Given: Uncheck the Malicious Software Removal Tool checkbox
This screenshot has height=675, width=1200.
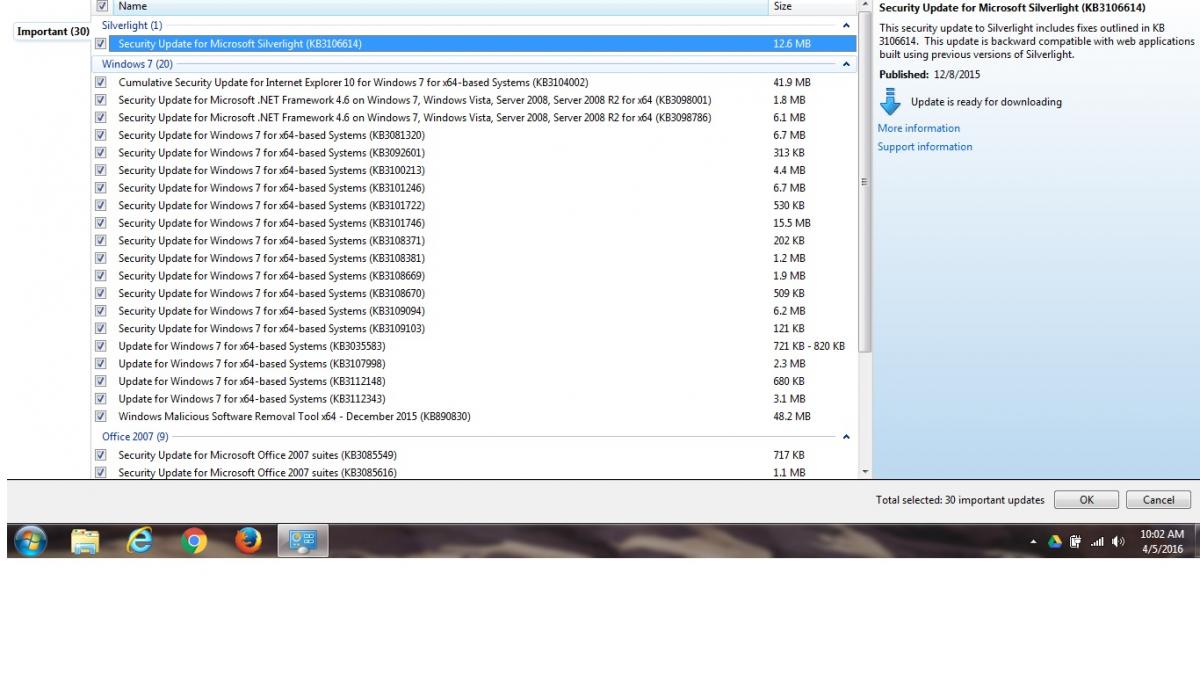Looking at the screenshot, I should coord(100,416).
